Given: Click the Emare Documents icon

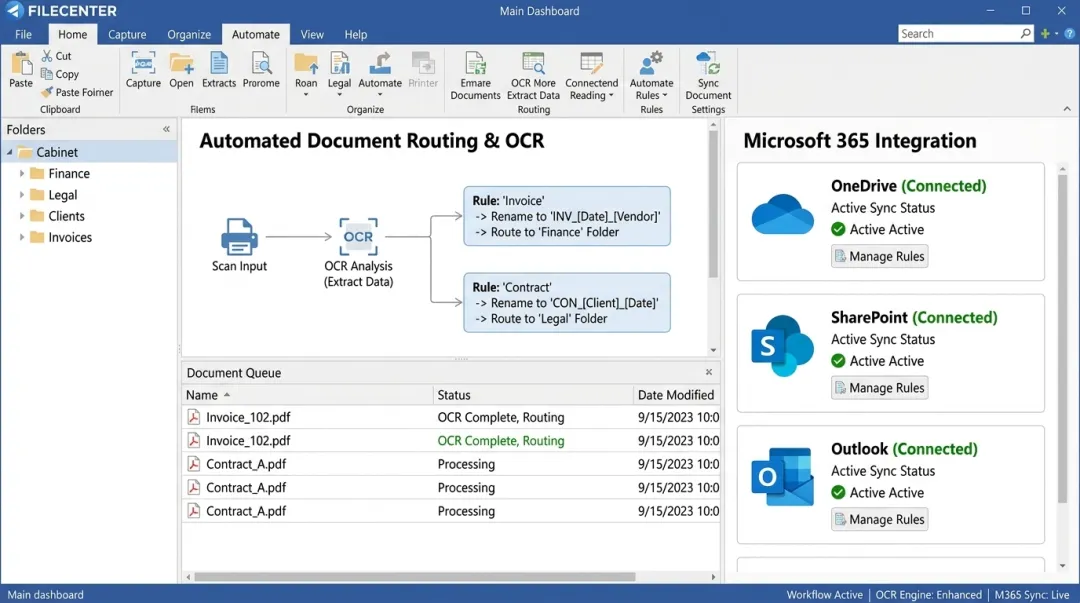Looking at the screenshot, I should click(x=475, y=63).
